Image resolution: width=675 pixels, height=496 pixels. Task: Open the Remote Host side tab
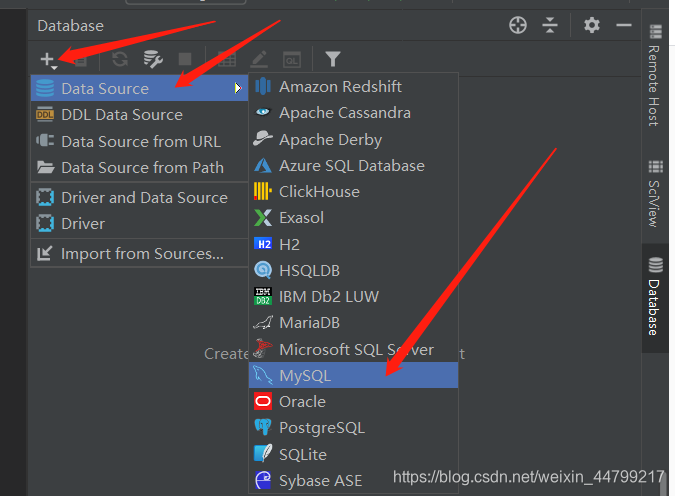coord(655,76)
